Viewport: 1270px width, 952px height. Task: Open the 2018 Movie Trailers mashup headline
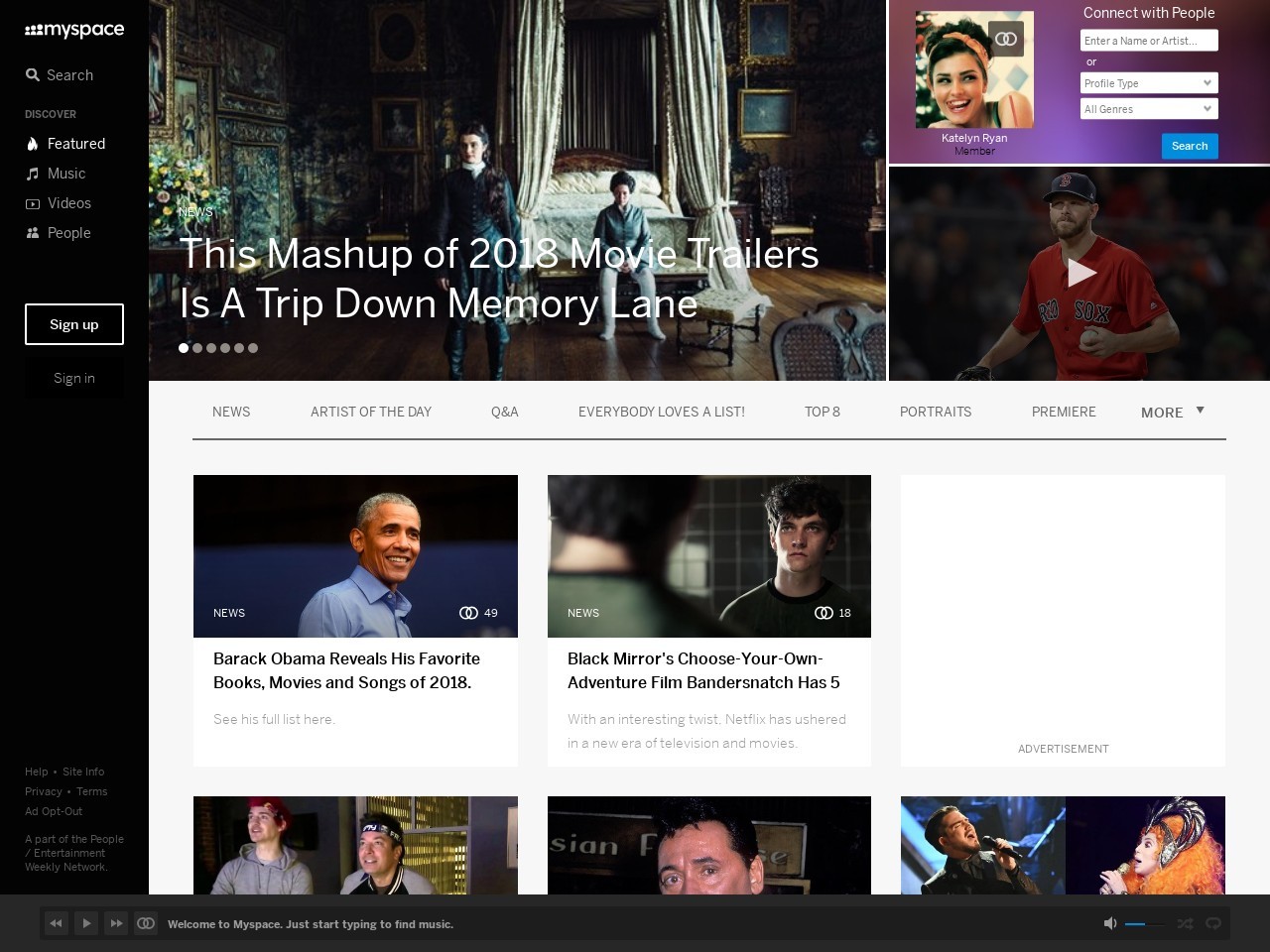pos(499,279)
